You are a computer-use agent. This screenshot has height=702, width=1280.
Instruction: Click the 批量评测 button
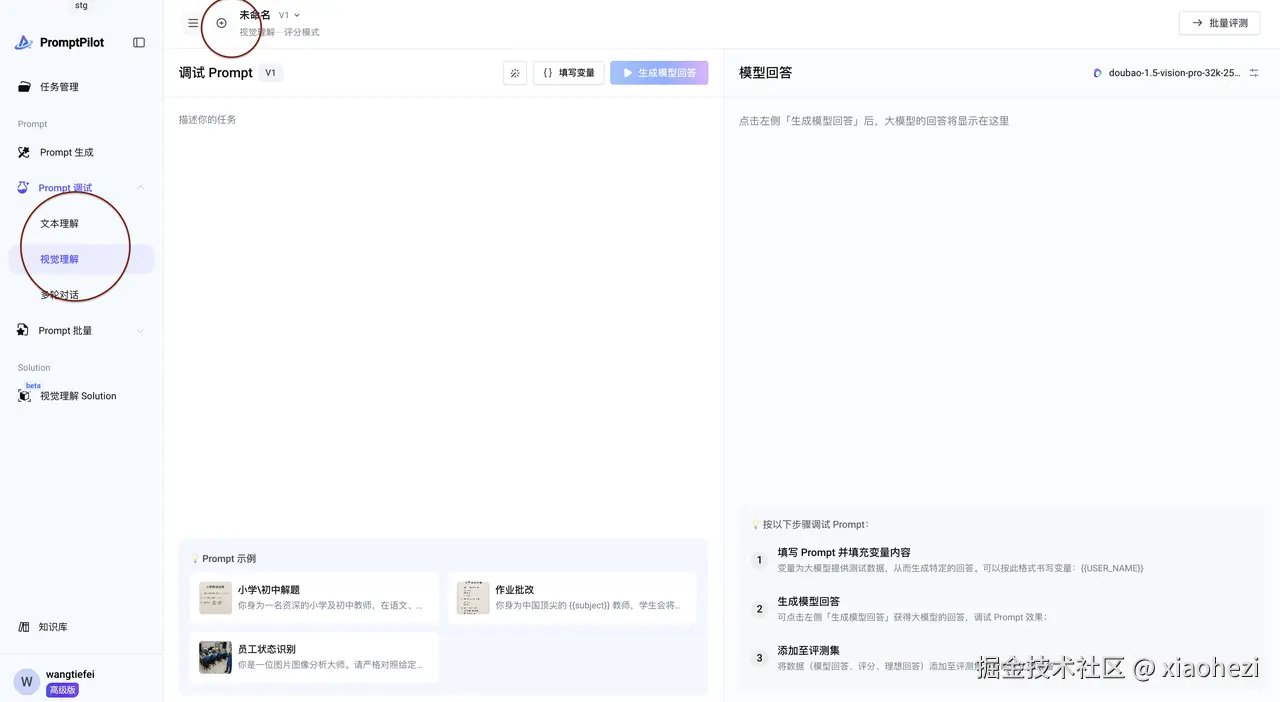click(x=1219, y=23)
